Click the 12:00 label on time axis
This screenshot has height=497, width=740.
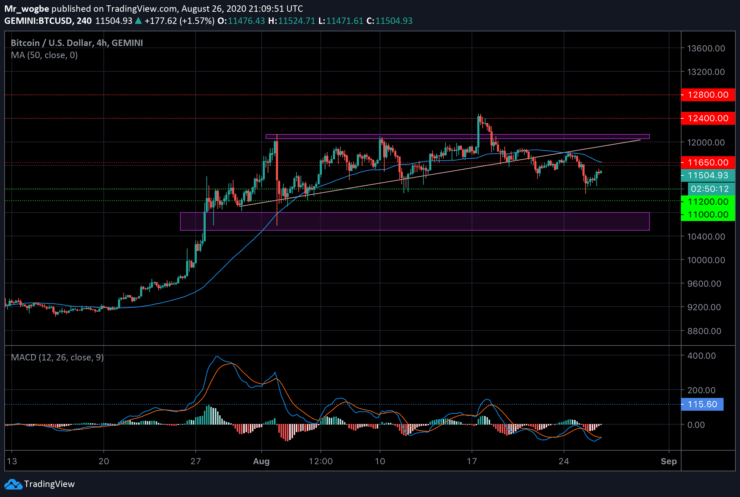point(320,461)
